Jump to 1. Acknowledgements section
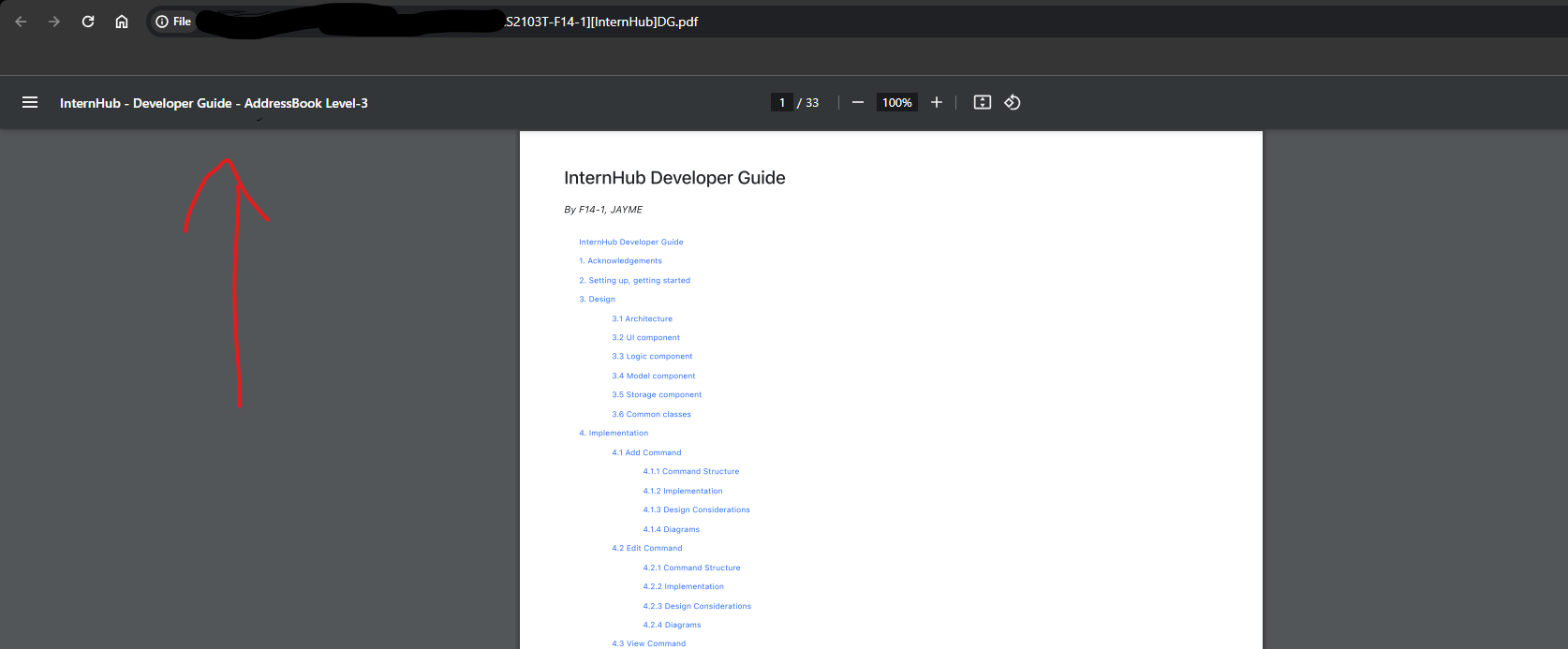This screenshot has height=649, width=1568. (x=620, y=261)
